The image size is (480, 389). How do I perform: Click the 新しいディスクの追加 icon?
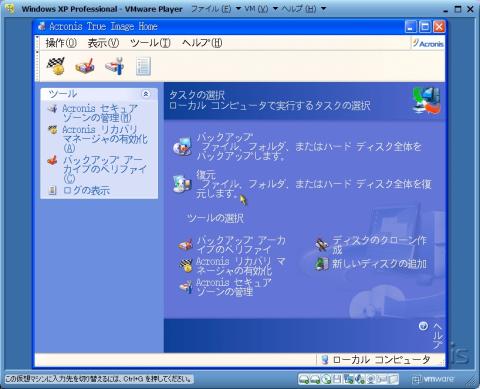click(x=322, y=264)
